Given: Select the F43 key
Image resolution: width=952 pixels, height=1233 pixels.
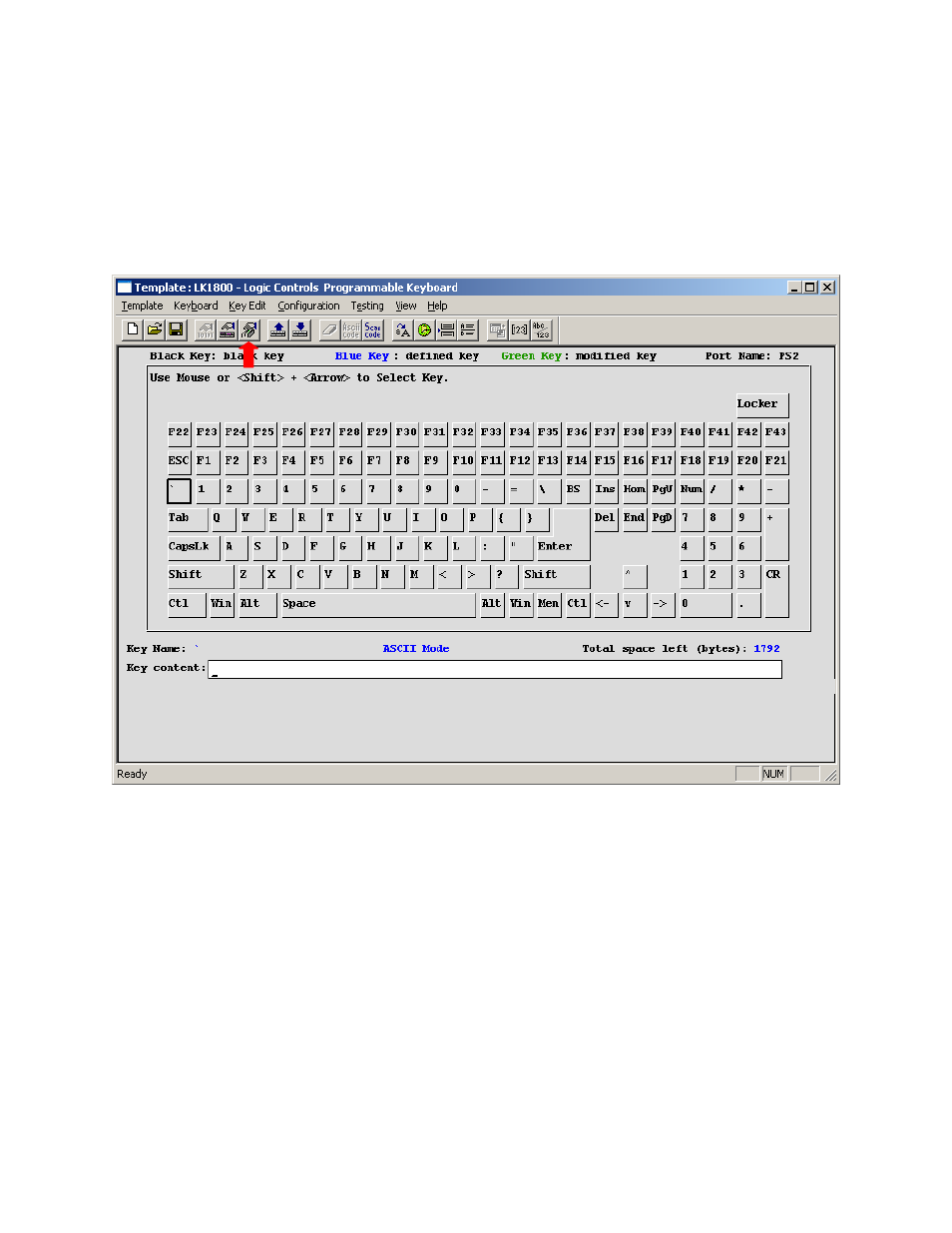Looking at the screenshot, I should click(x=776, y=433).
